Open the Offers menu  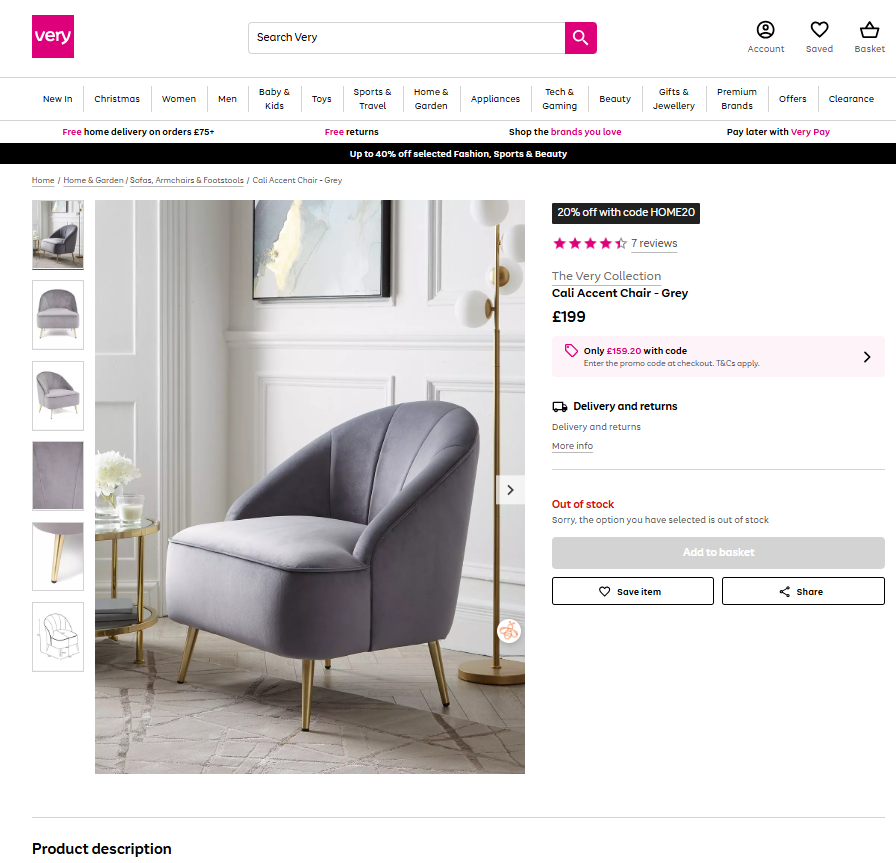(x=793, y=99)
